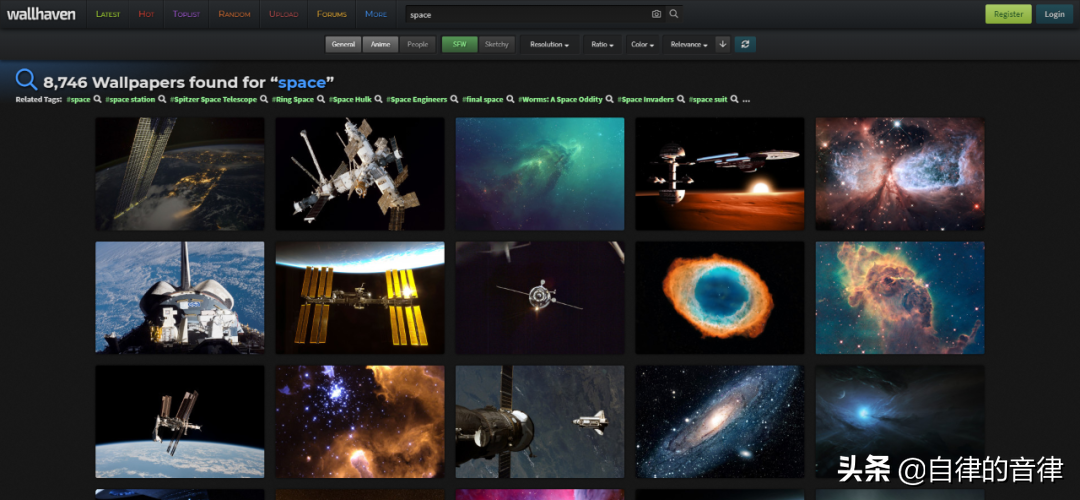Open the Toplist menu item
The height and width of the screenshot is (500, 1080).
(187, 14)
